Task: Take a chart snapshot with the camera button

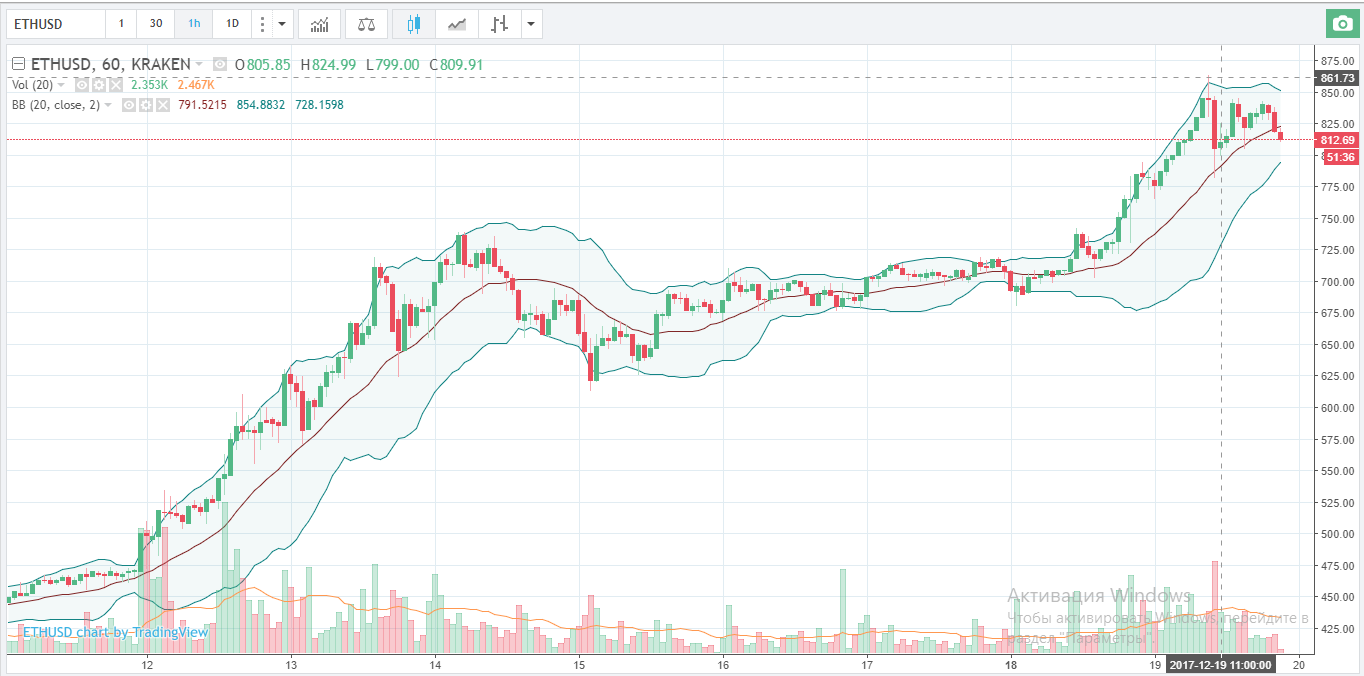Action: pos(1340,23)
